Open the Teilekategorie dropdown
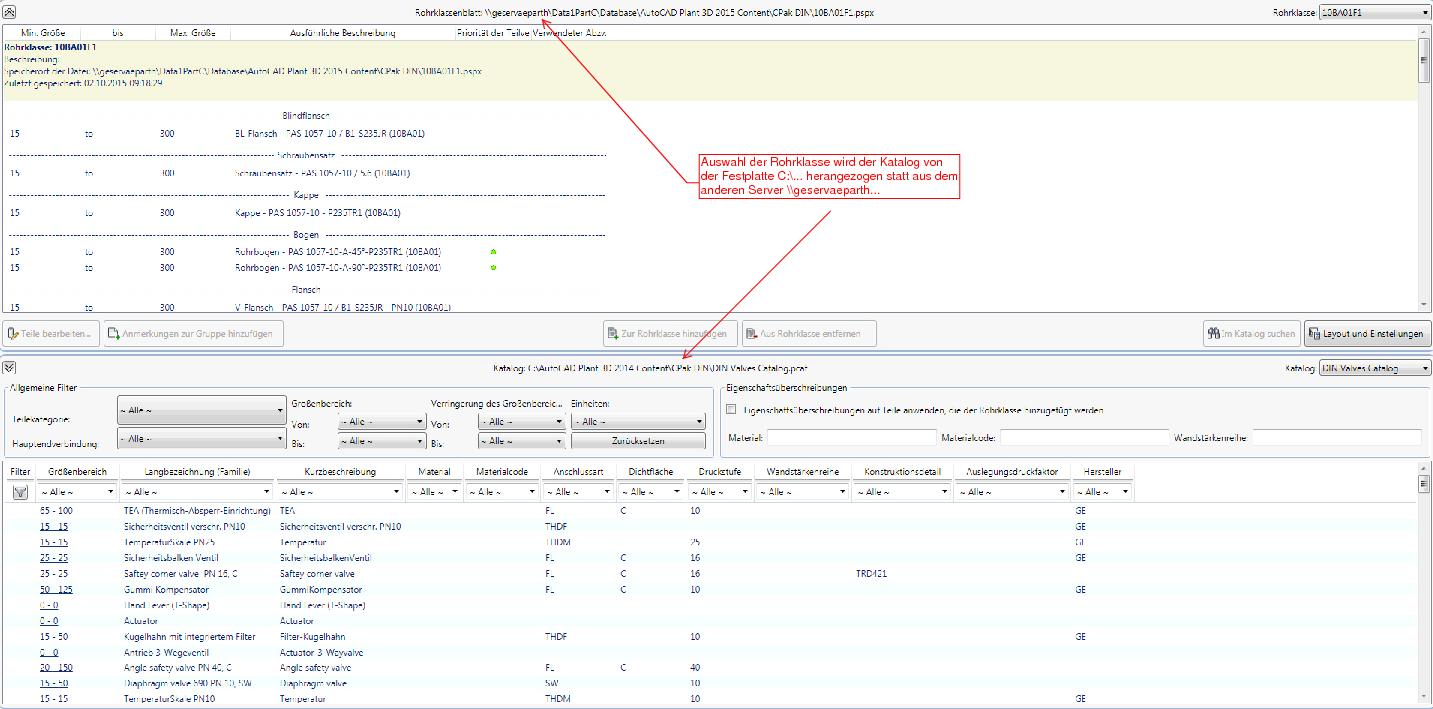 point(202,410)
